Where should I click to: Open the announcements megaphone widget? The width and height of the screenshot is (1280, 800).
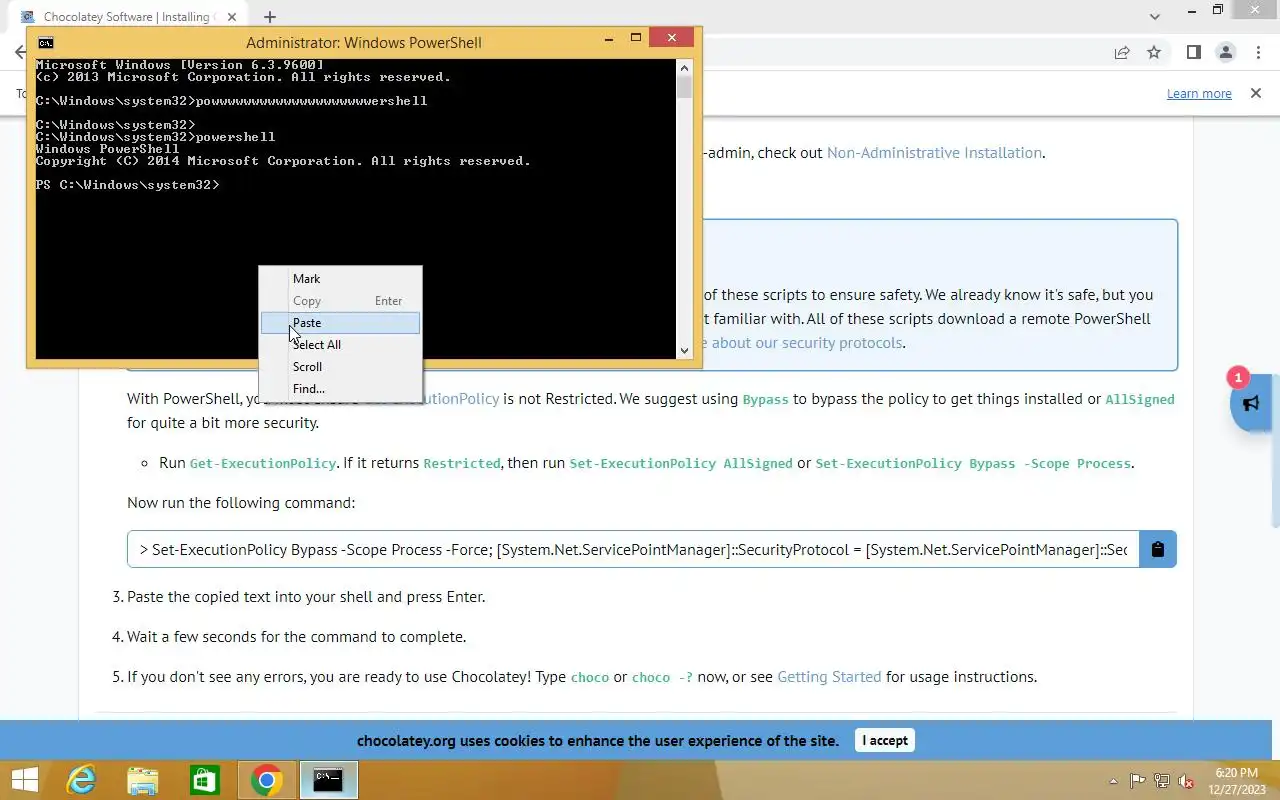tap(1251, 403)
